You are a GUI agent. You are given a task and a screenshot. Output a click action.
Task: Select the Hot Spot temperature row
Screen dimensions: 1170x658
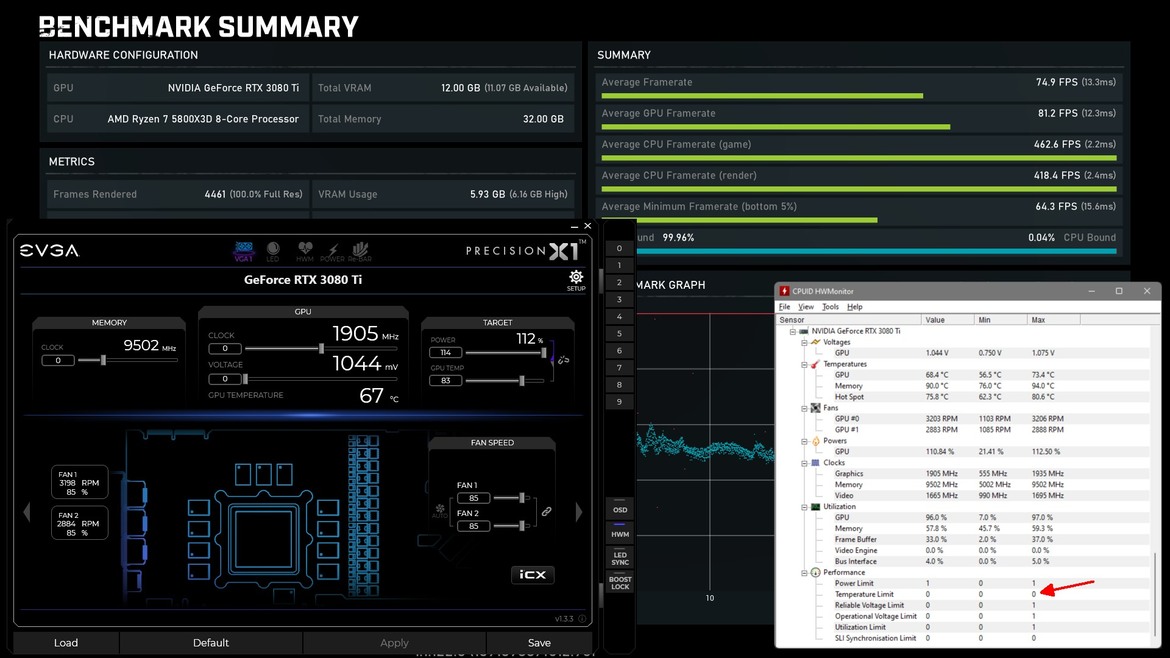pyautogui.click(x=966, y=397)
